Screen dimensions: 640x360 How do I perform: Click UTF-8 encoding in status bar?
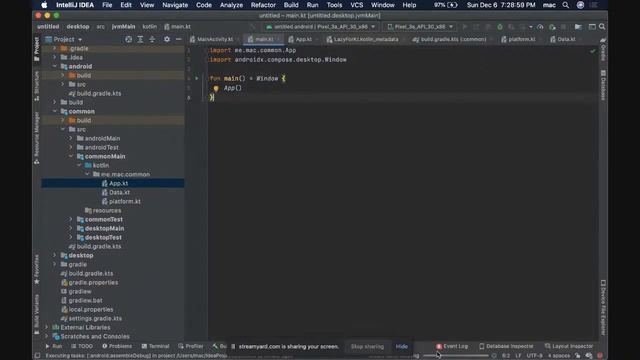(534, 356)
